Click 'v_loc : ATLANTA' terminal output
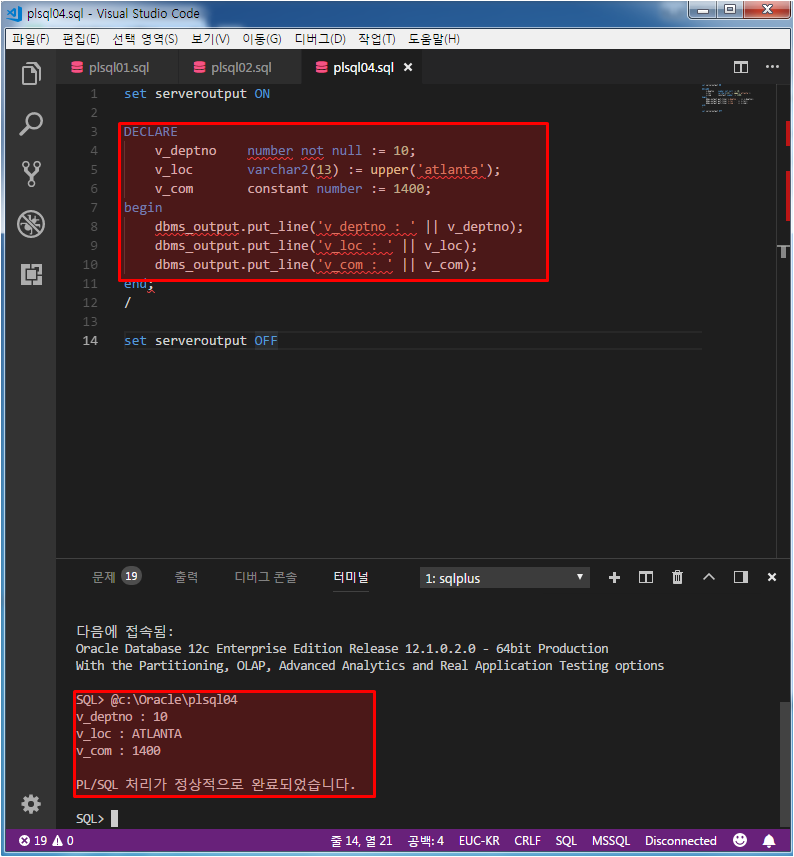 click(x=128, y=733)
